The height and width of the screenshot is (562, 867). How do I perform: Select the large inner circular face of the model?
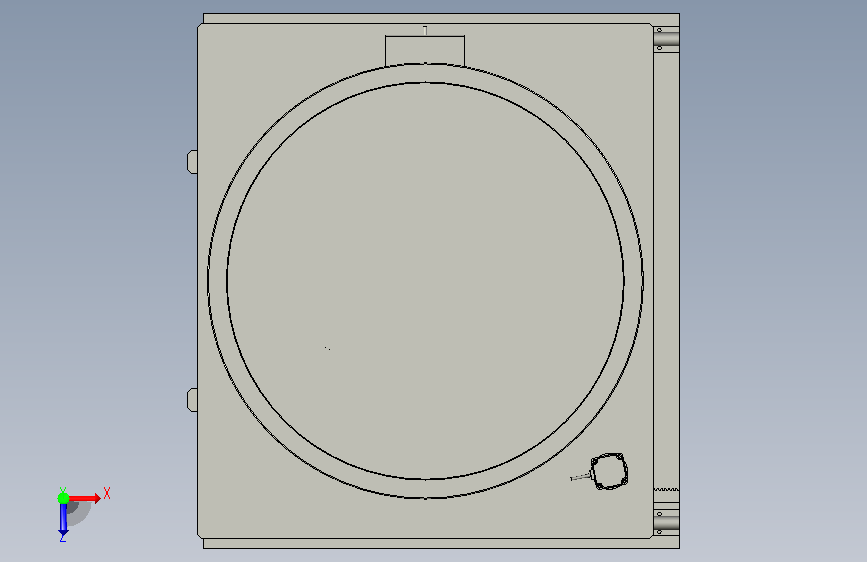[425, 281]
